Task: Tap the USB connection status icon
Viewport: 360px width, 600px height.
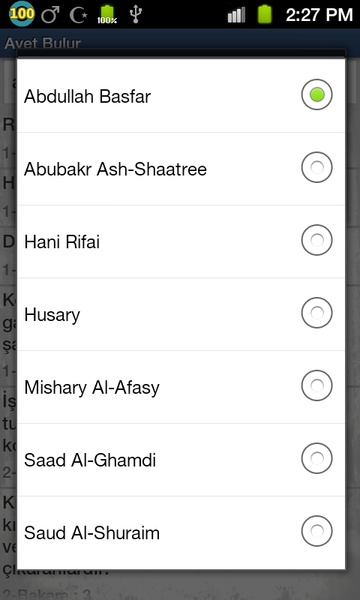Action: [135, 15]
